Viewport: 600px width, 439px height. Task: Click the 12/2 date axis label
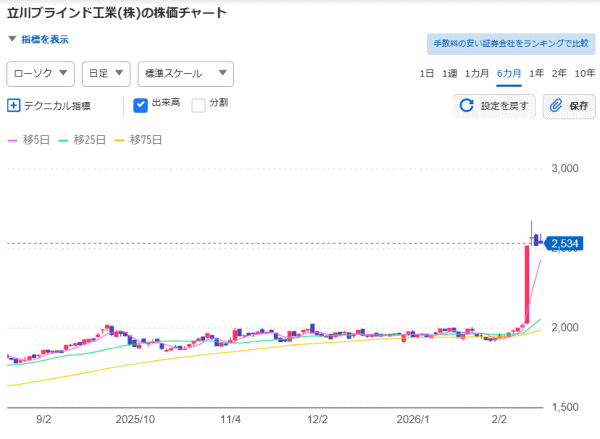tap(318, 419)
